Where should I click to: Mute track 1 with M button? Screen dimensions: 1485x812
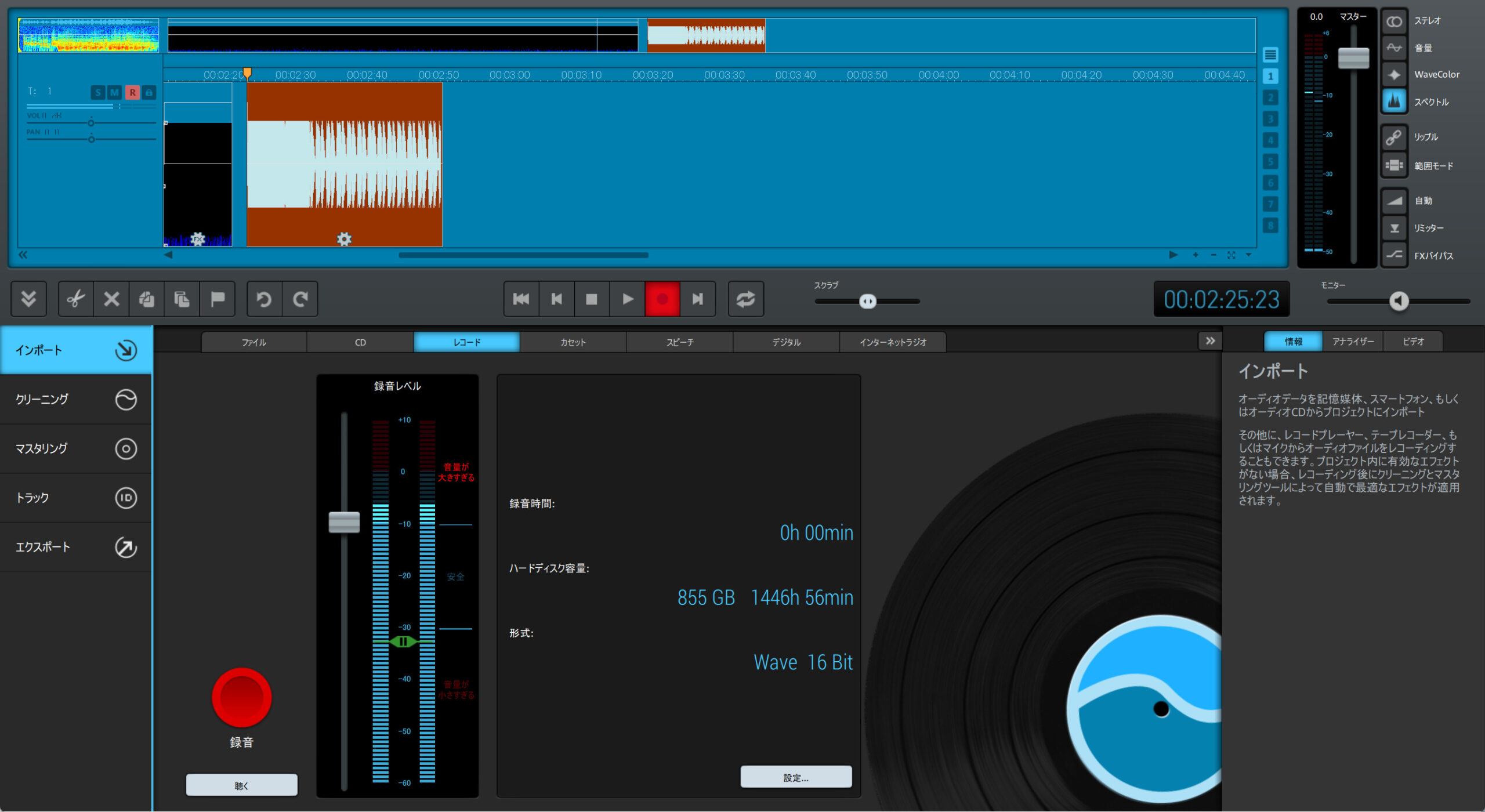click(x=115, y=92)
